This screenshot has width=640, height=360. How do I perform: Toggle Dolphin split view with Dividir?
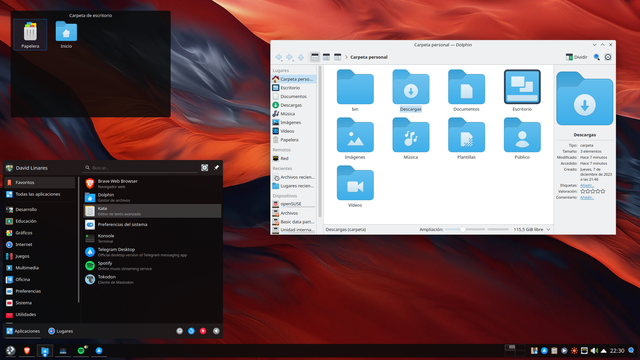pyautogui.click(x=576, y=57)
